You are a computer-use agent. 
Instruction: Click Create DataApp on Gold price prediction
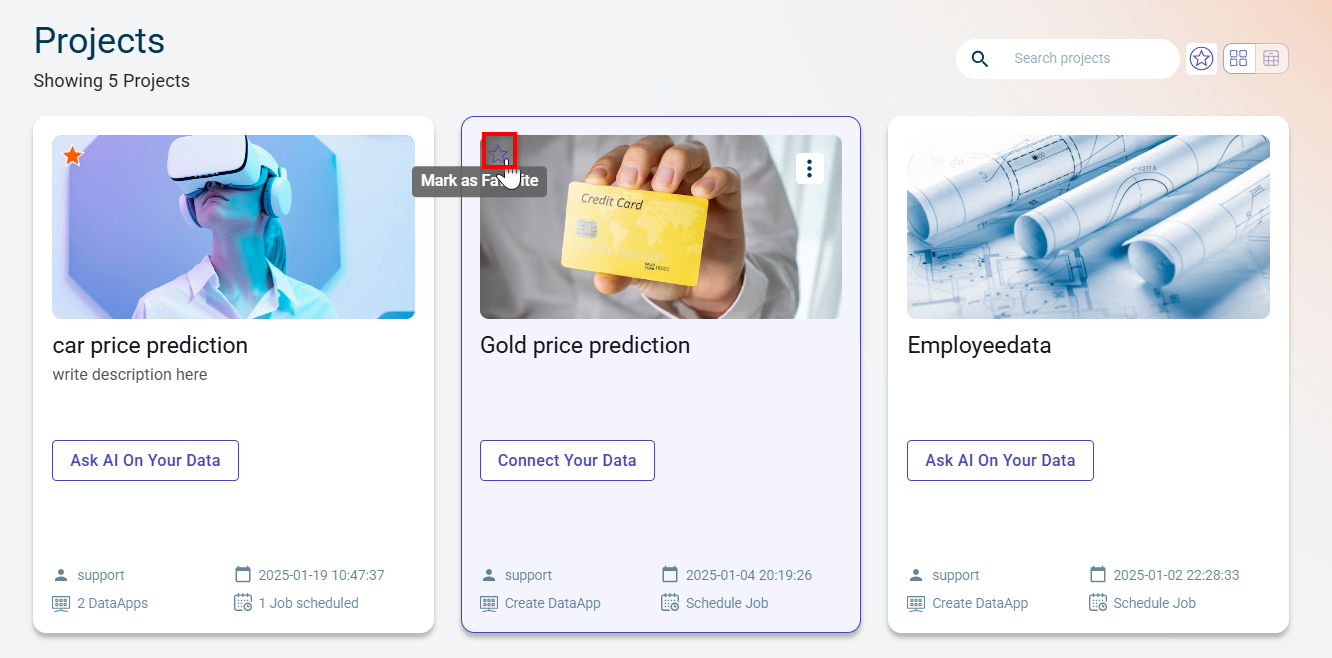[x=552, y=603]
